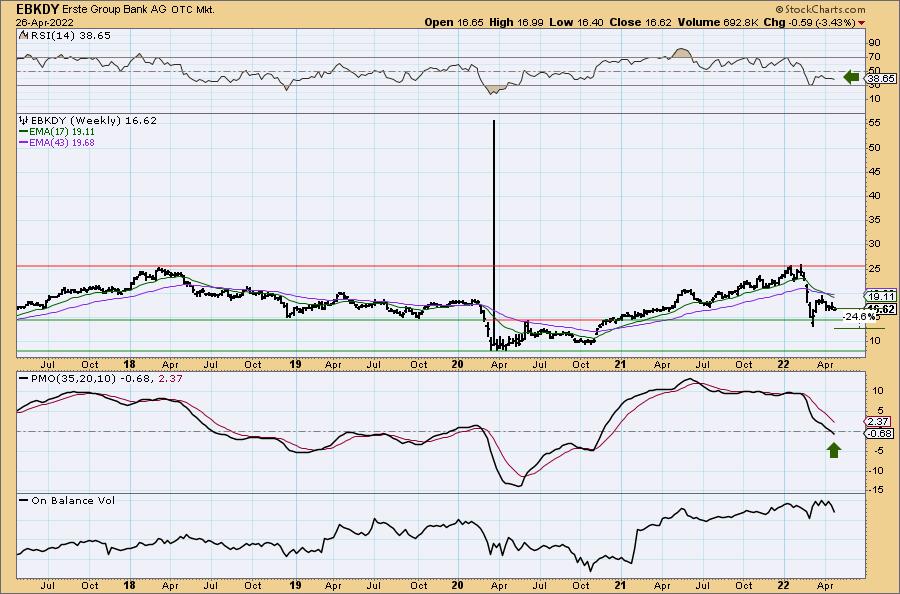Click the High 16.99 value
Screen dimensions: 900x594
516,22
